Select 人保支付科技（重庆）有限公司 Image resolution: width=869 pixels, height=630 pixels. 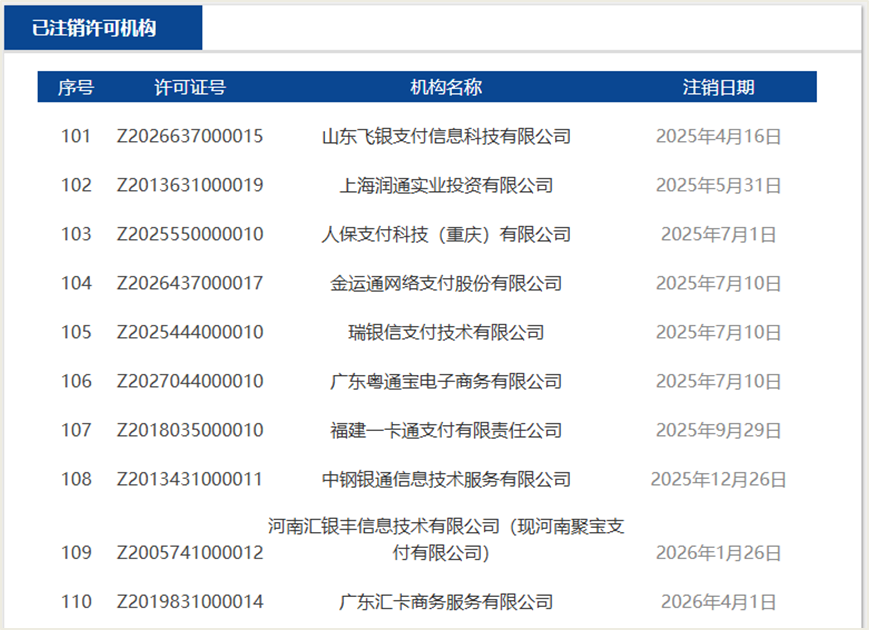(x=446, y=234)
